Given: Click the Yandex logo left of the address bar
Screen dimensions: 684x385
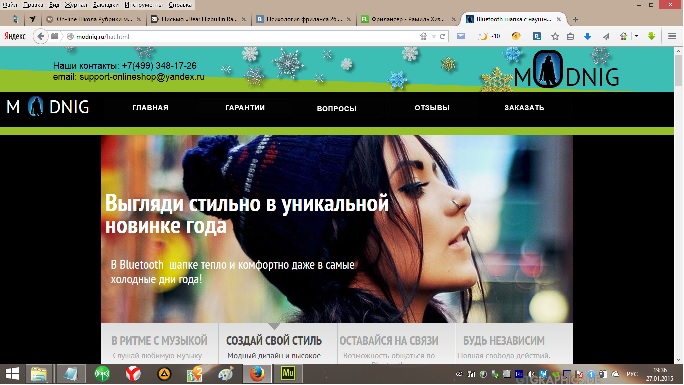Looking at the screenshot, I should [x=15, y=36].
